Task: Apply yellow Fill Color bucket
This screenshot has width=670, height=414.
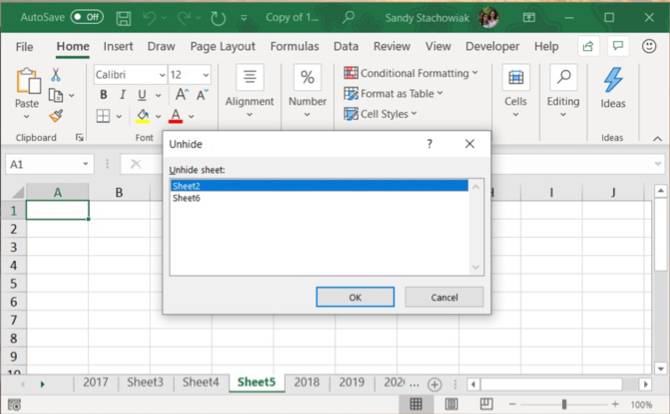Action: click(x=143, y=116)
